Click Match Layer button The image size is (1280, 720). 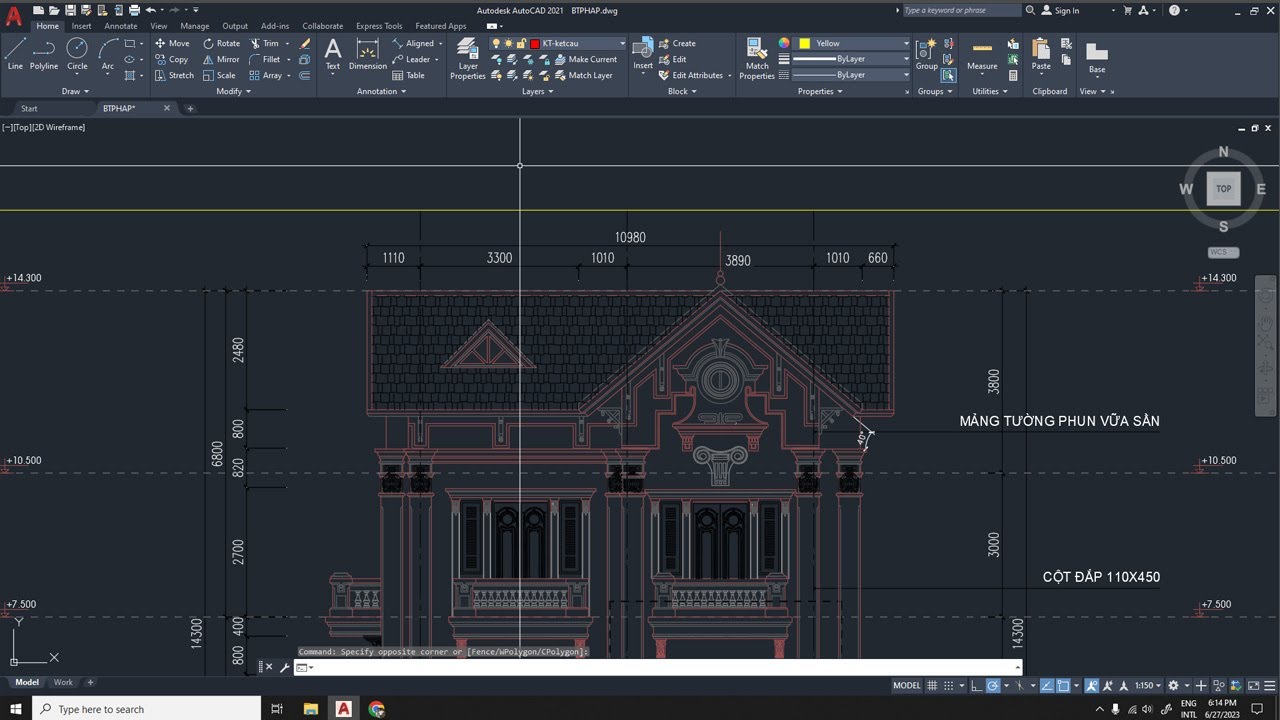[x=583, y=75]
